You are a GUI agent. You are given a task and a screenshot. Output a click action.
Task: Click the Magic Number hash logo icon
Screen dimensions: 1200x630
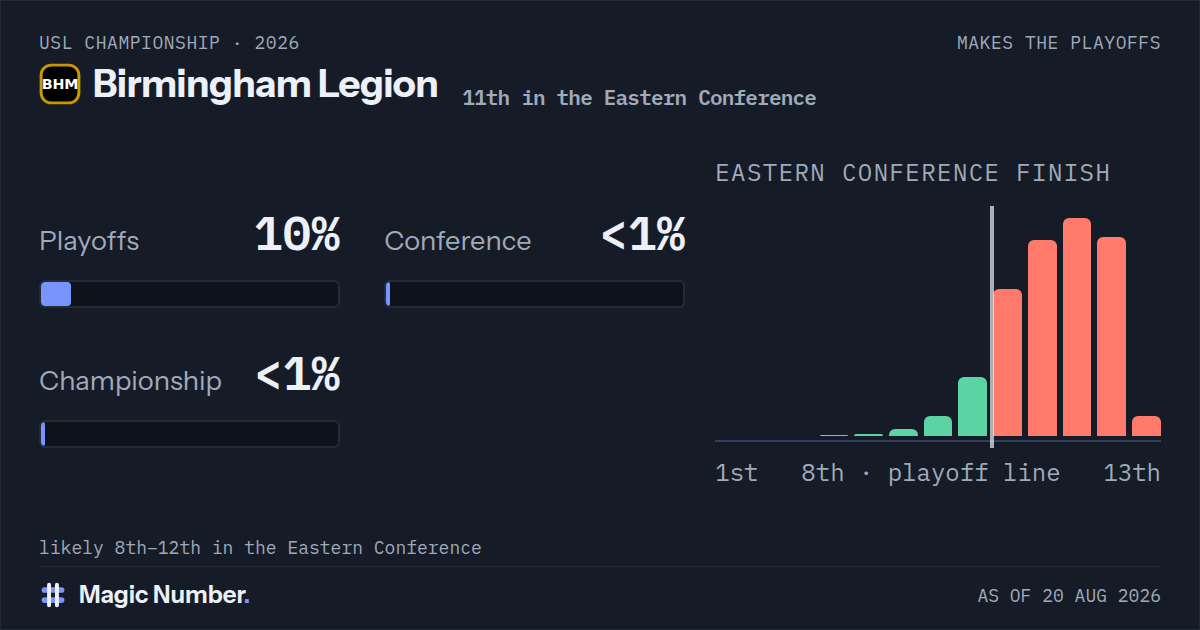coord(53,595)
